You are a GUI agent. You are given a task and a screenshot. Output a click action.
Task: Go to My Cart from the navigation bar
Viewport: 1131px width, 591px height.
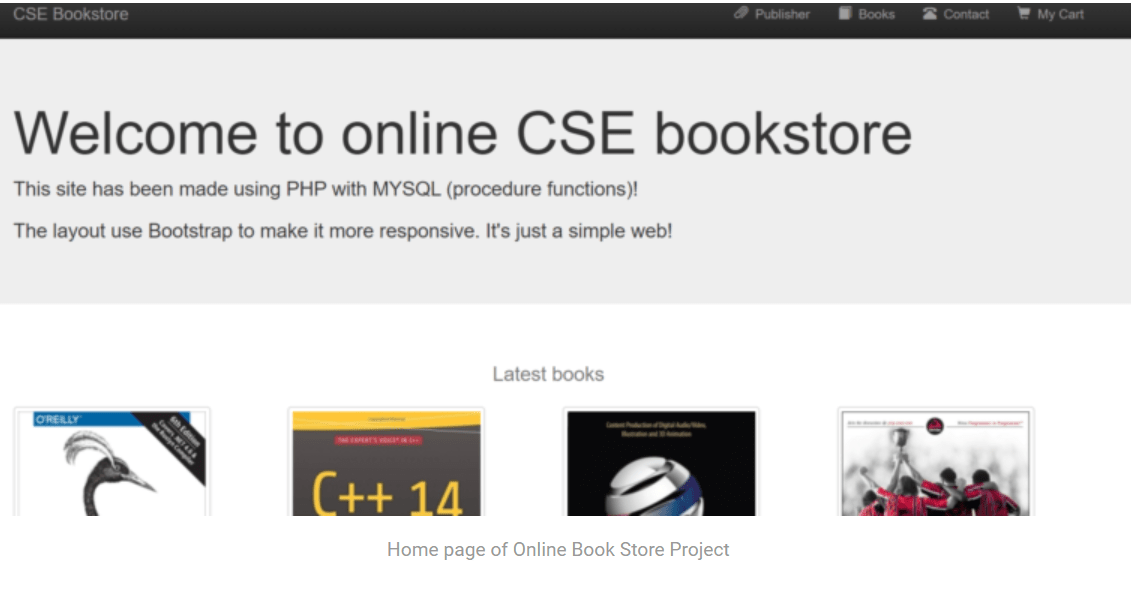pyautogui.click(x=1058, y=14)
